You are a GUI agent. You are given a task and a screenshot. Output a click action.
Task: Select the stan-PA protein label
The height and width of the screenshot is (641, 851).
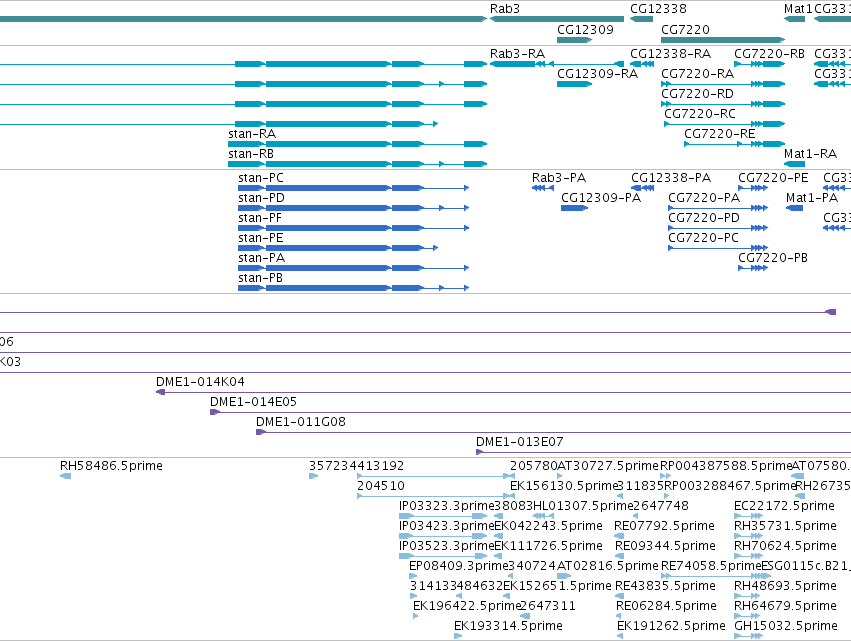(x=262, y=258)
